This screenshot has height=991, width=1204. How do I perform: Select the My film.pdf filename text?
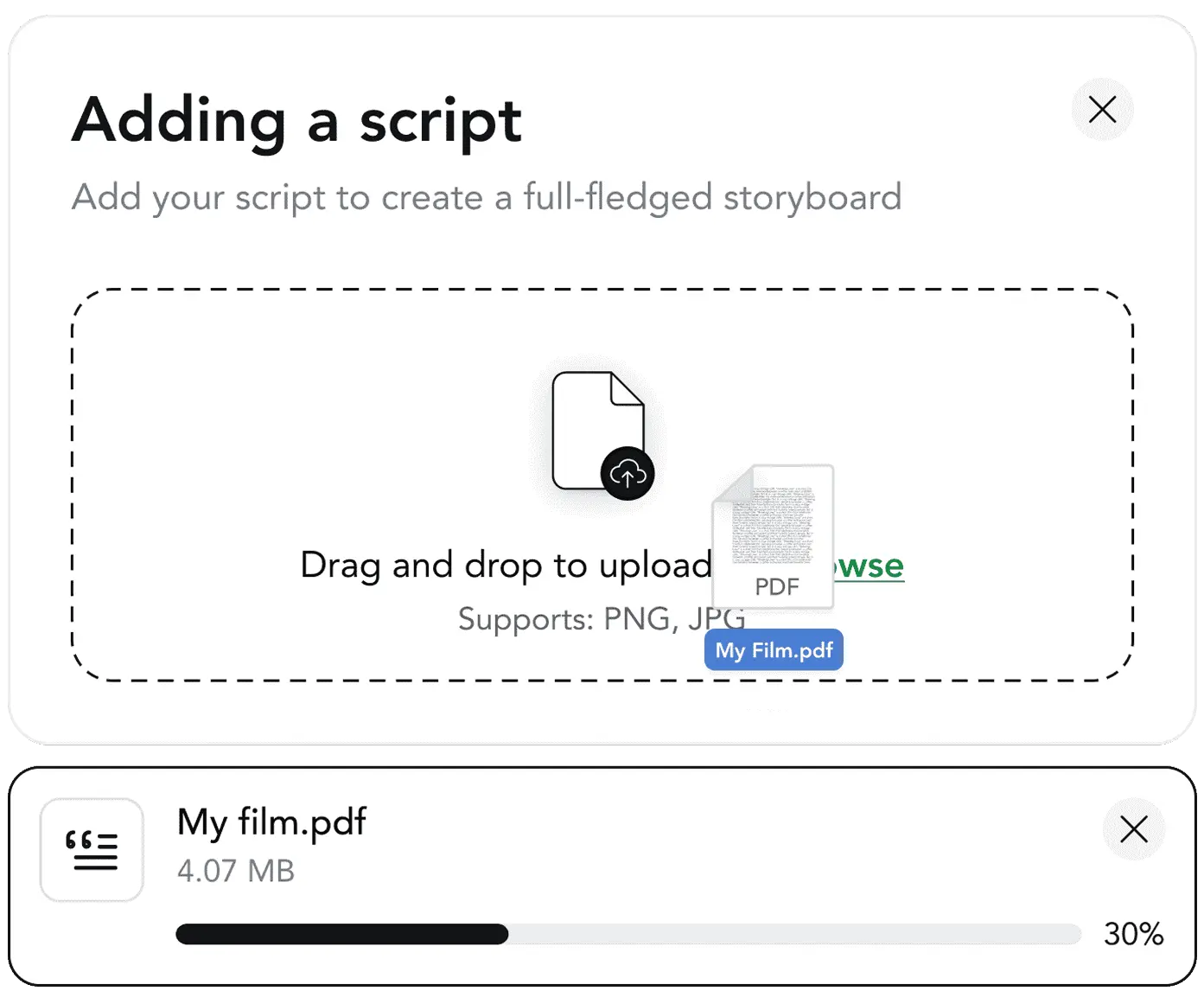(271, 822)
